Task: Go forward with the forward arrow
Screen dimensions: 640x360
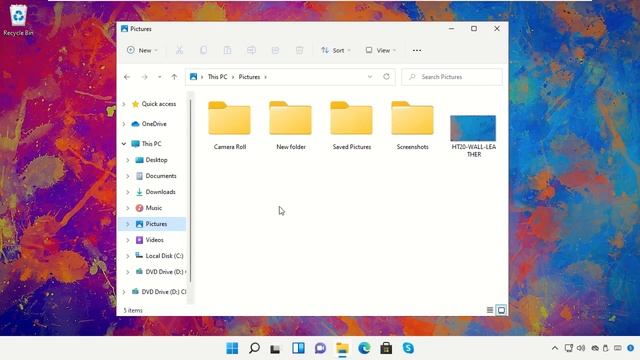Action: (x=144, y=77)
